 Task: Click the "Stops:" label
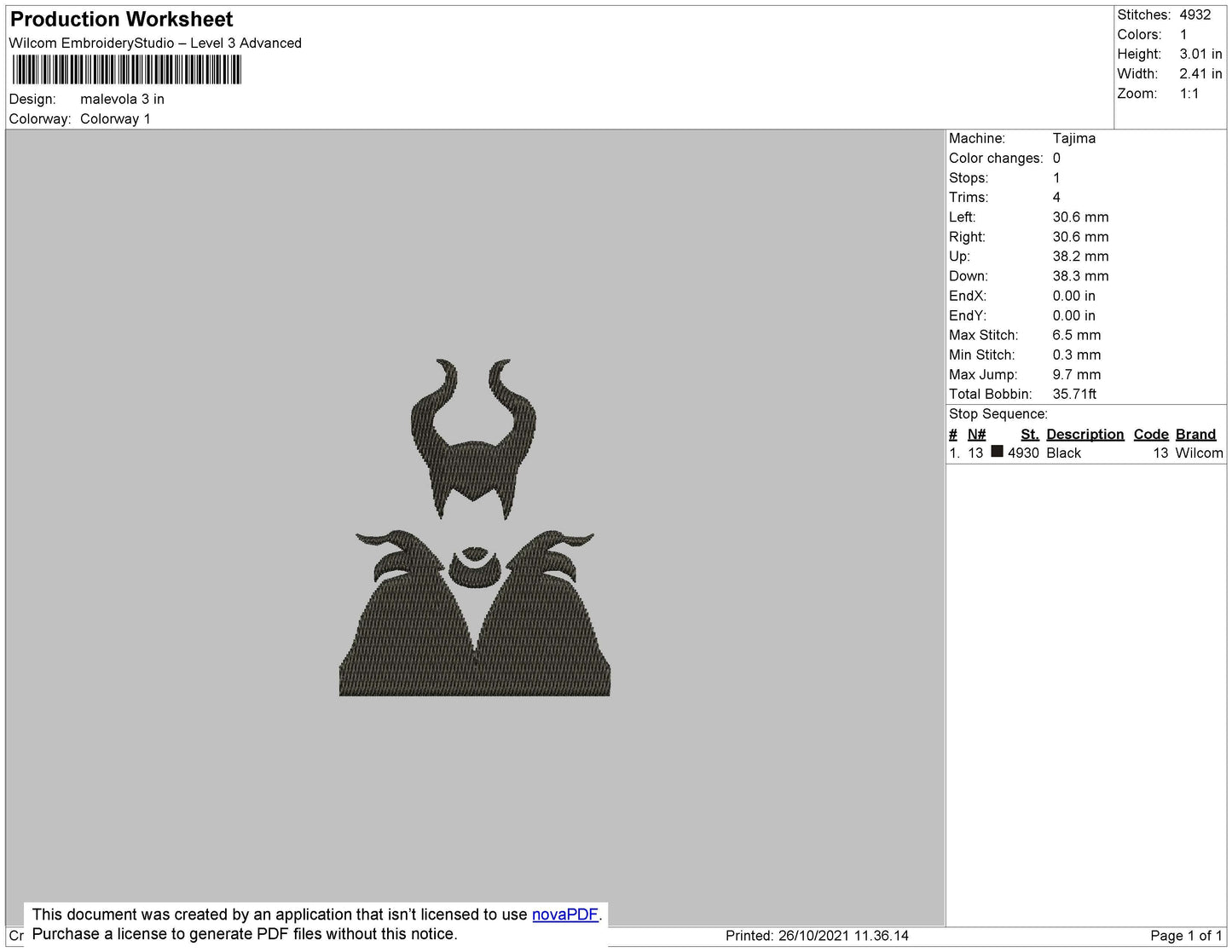tap(969, 178)
